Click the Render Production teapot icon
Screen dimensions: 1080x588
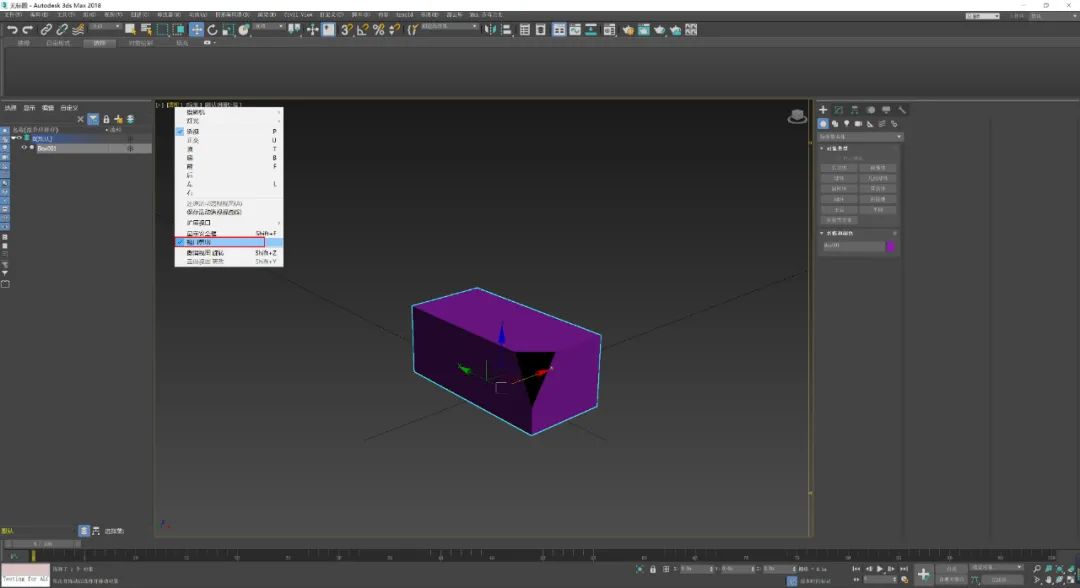[659, 30]
